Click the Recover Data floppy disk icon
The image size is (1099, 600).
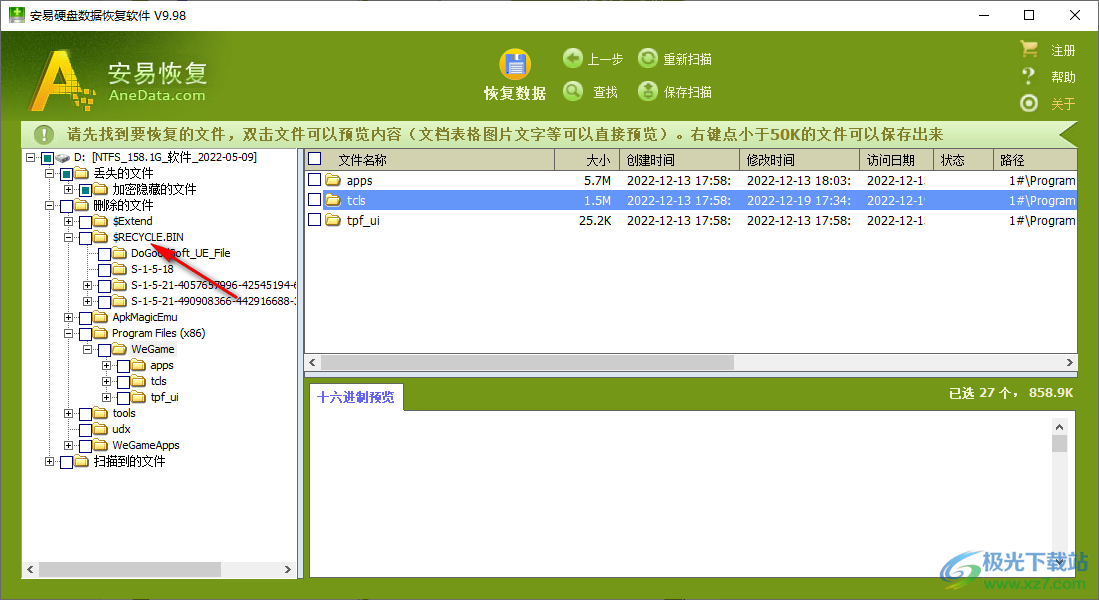[x=515, y=65]
